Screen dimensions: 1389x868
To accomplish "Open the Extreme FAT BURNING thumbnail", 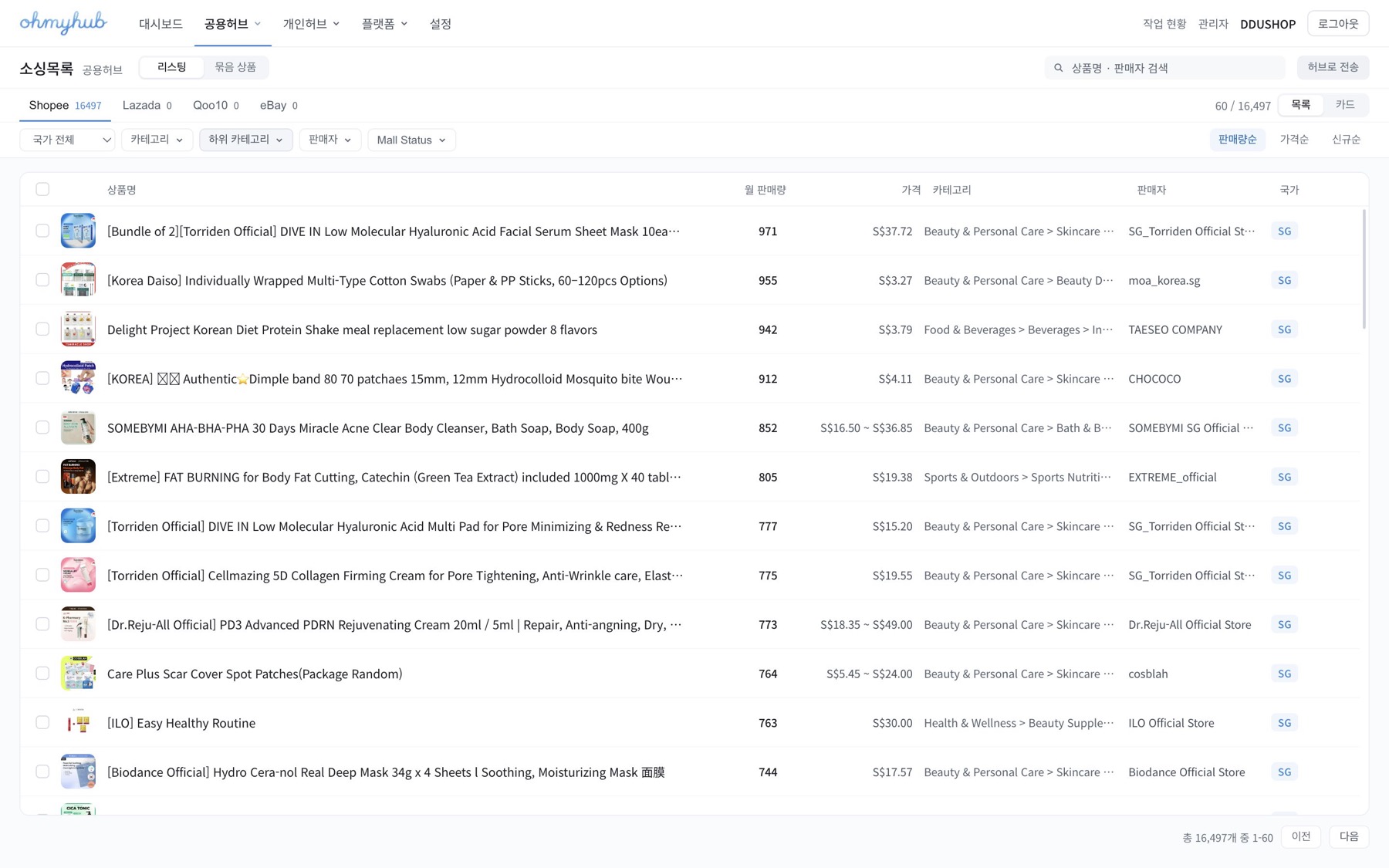I will coord(78,477).
